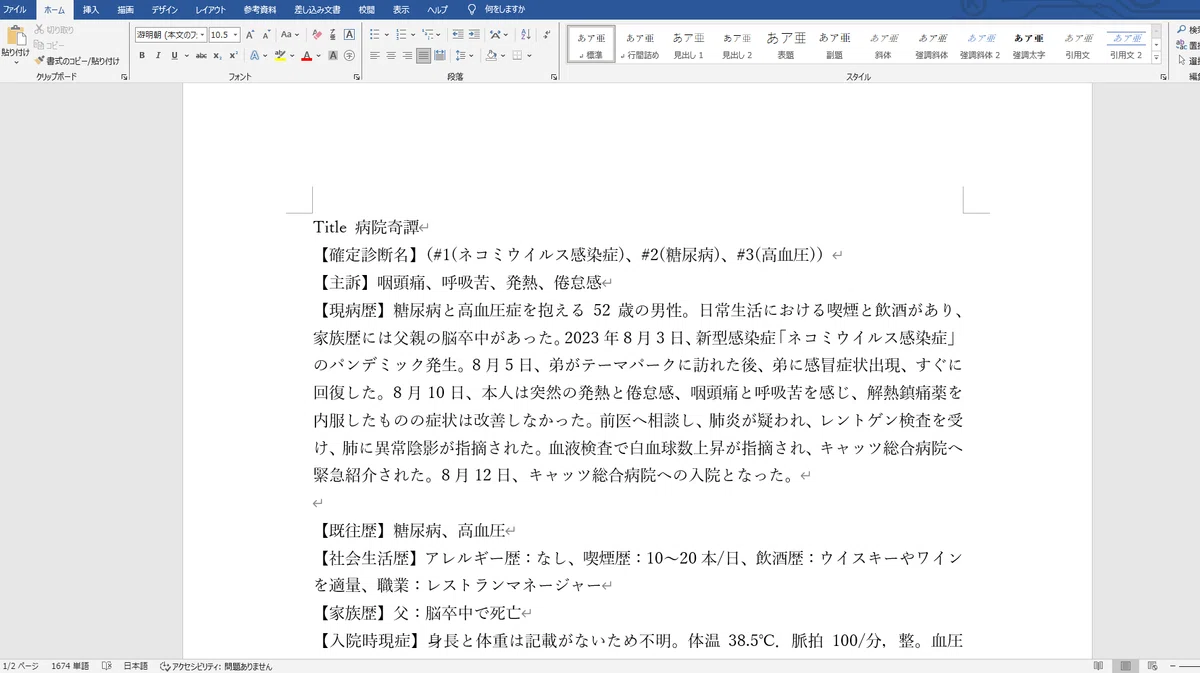Open the Review (校閲) tab
The height and width of the screenshot is (673, 1200).
click(367, 8)
